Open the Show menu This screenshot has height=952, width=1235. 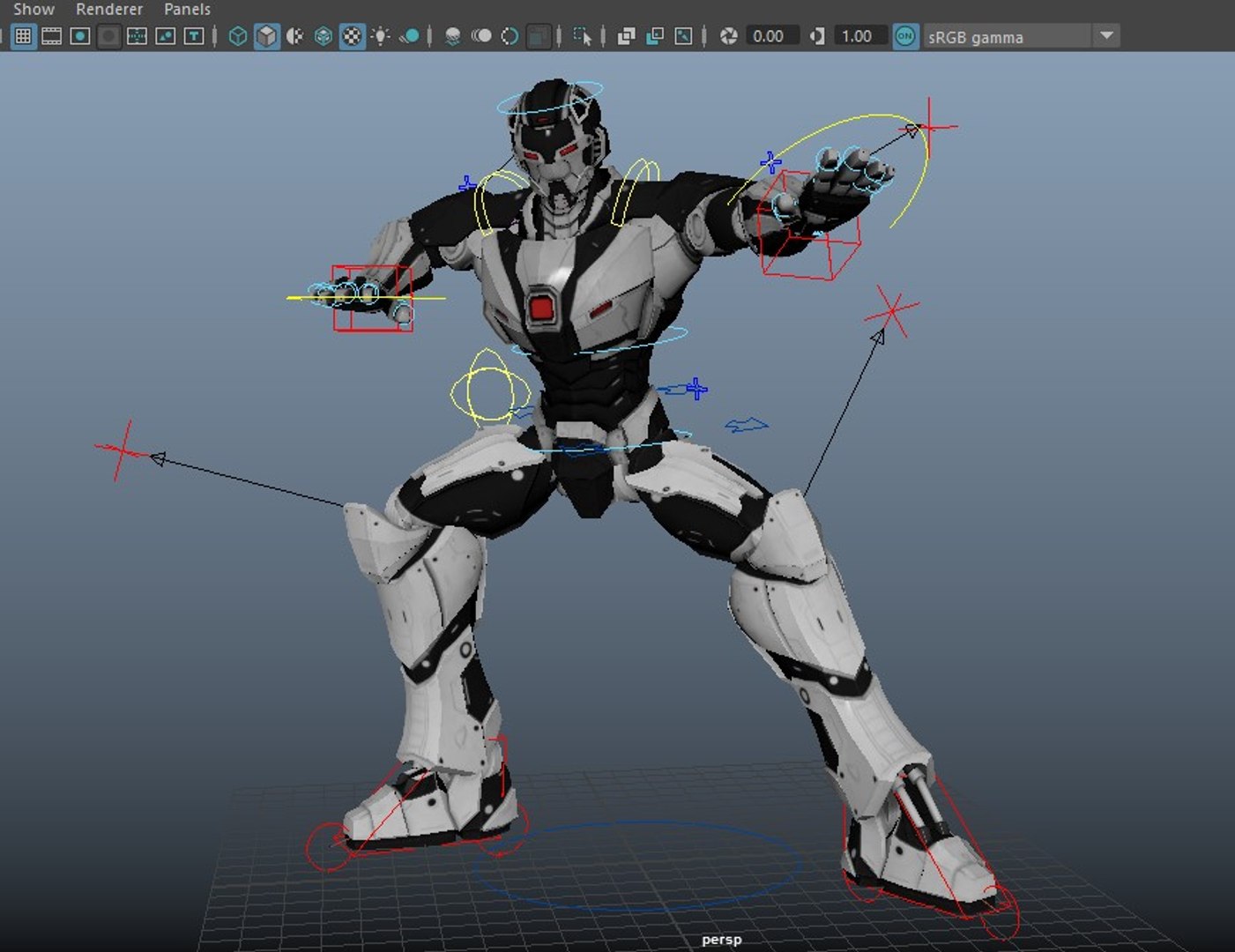33,9
